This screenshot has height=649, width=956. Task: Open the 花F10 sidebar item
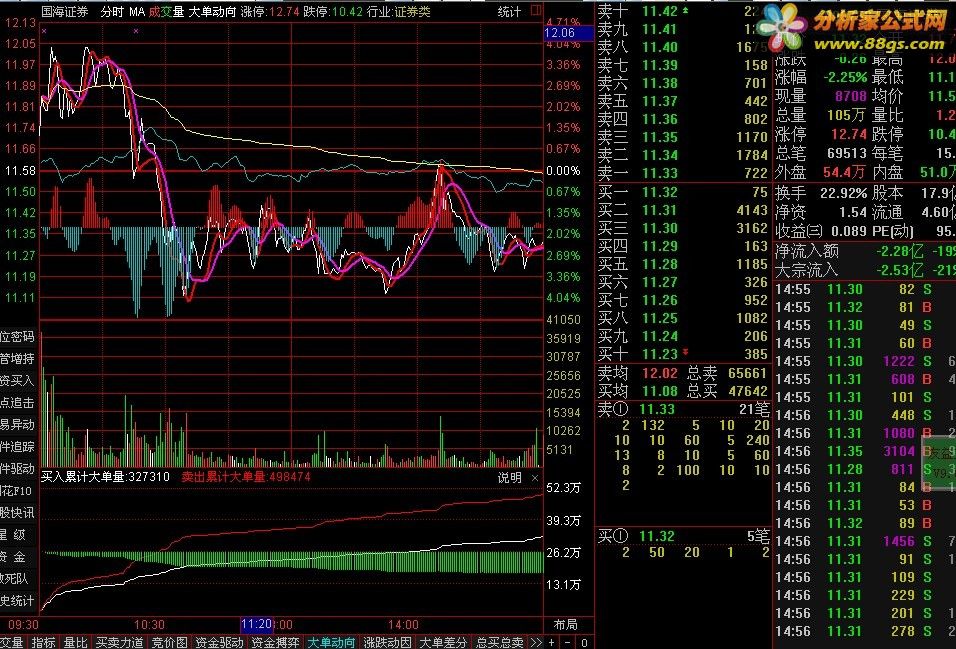coord(16,490)
